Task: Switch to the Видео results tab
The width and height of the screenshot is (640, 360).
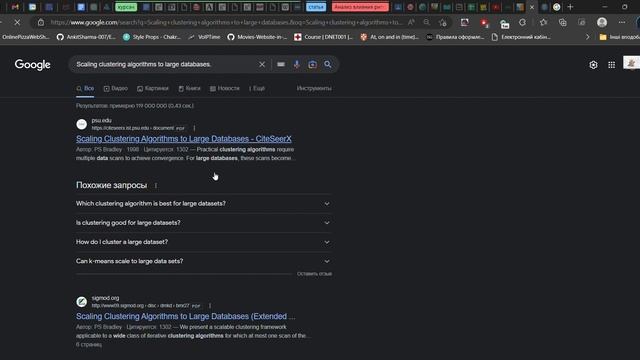Action: (116, 89)
